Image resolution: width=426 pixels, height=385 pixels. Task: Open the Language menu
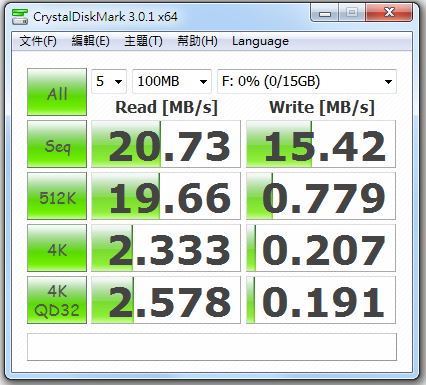point(260,41)
